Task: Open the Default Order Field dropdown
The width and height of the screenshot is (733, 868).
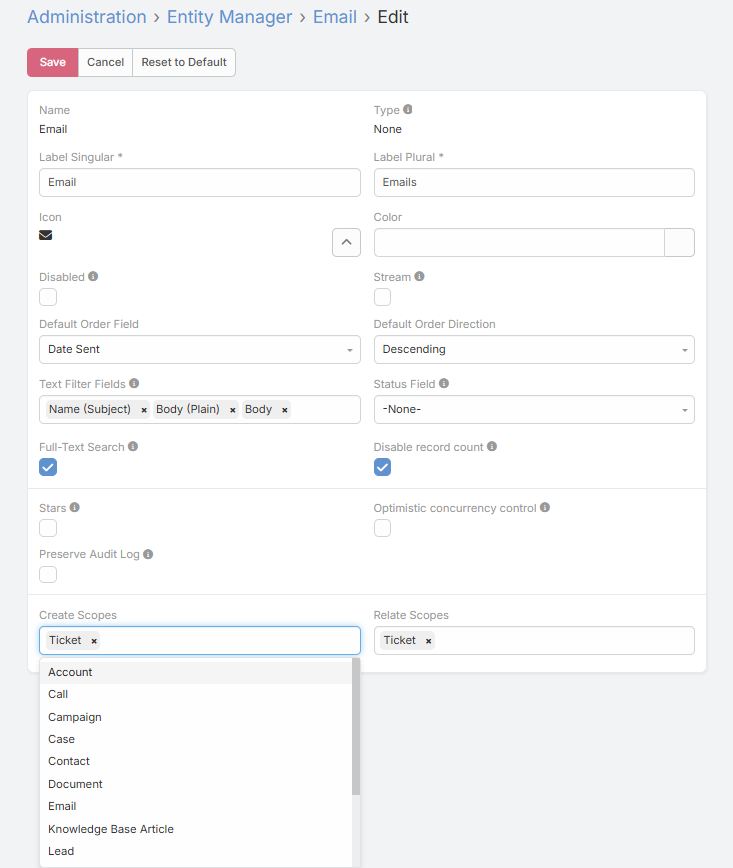Action: 200,349
